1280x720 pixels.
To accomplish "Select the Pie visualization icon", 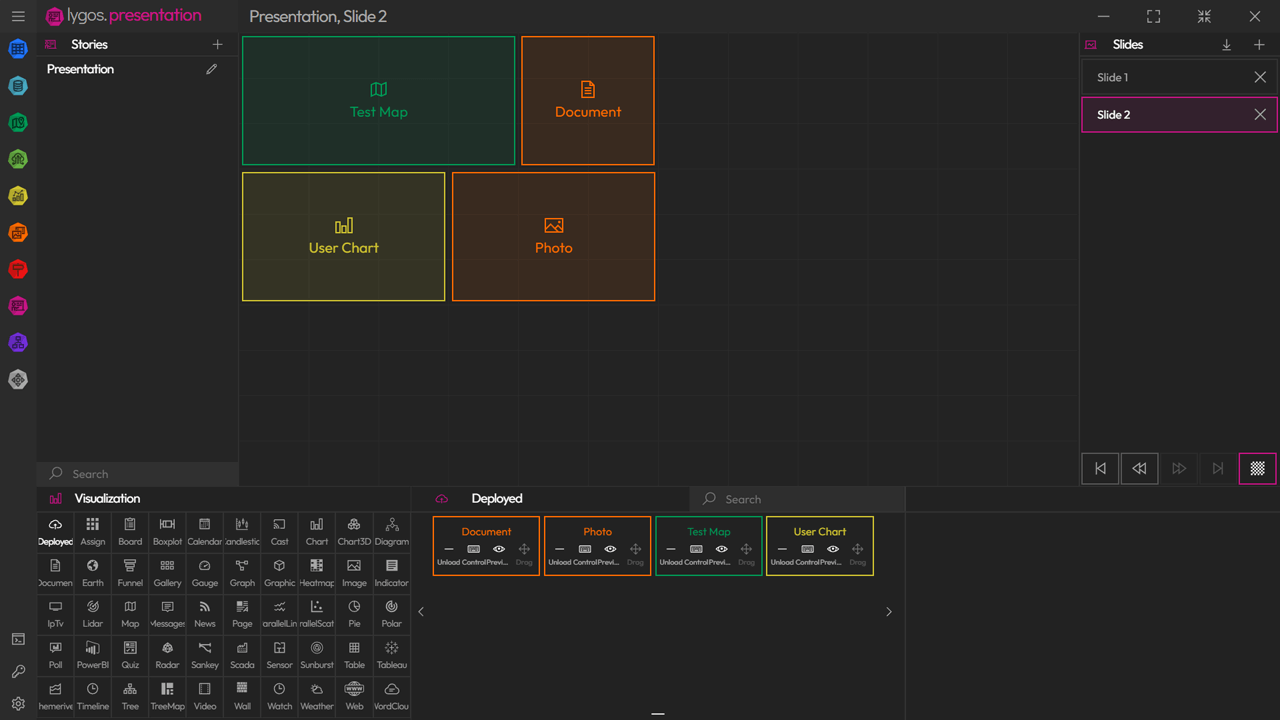I will [x=354, y=612].
